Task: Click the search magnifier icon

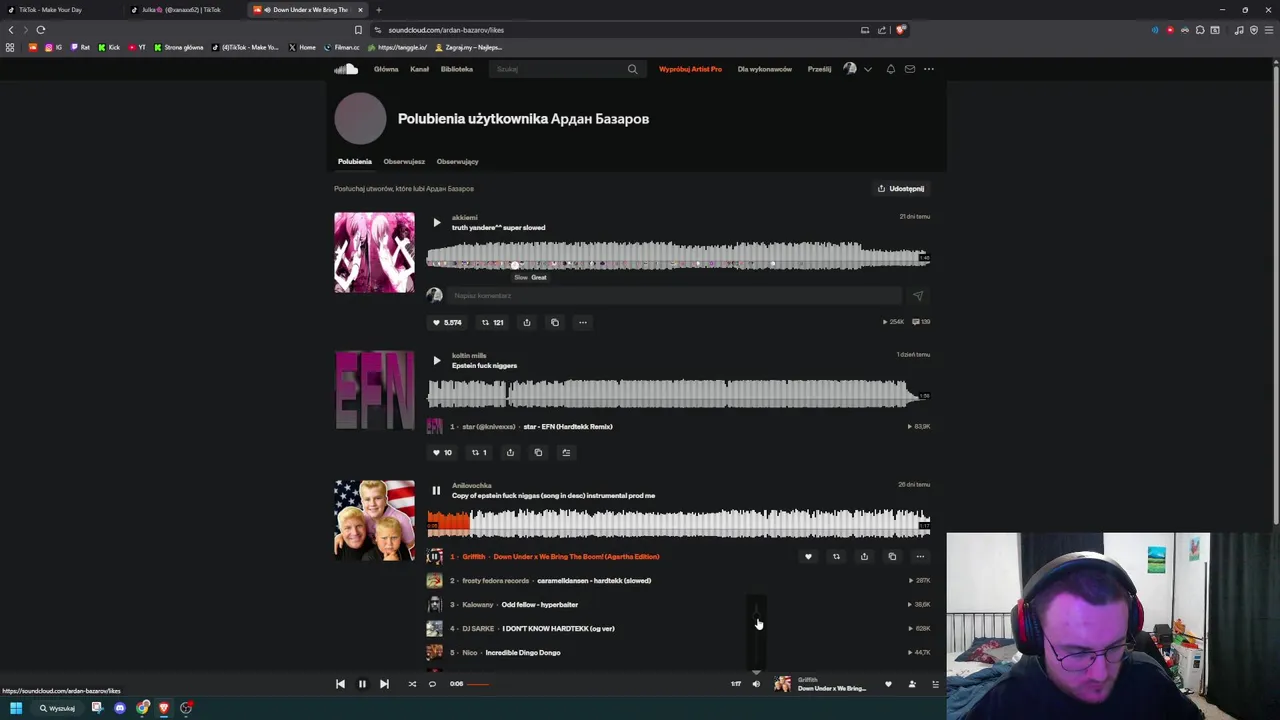Action: click(632, 69)
